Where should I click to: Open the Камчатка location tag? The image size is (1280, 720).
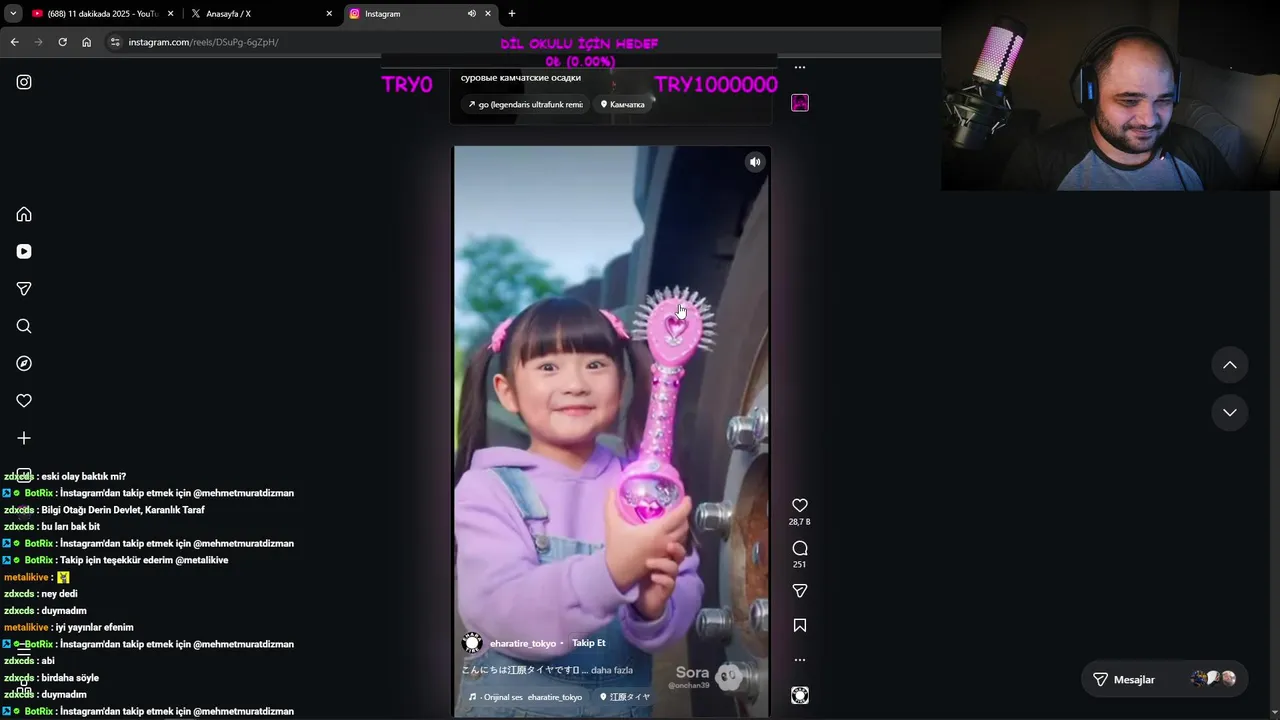tap(622, 104)
